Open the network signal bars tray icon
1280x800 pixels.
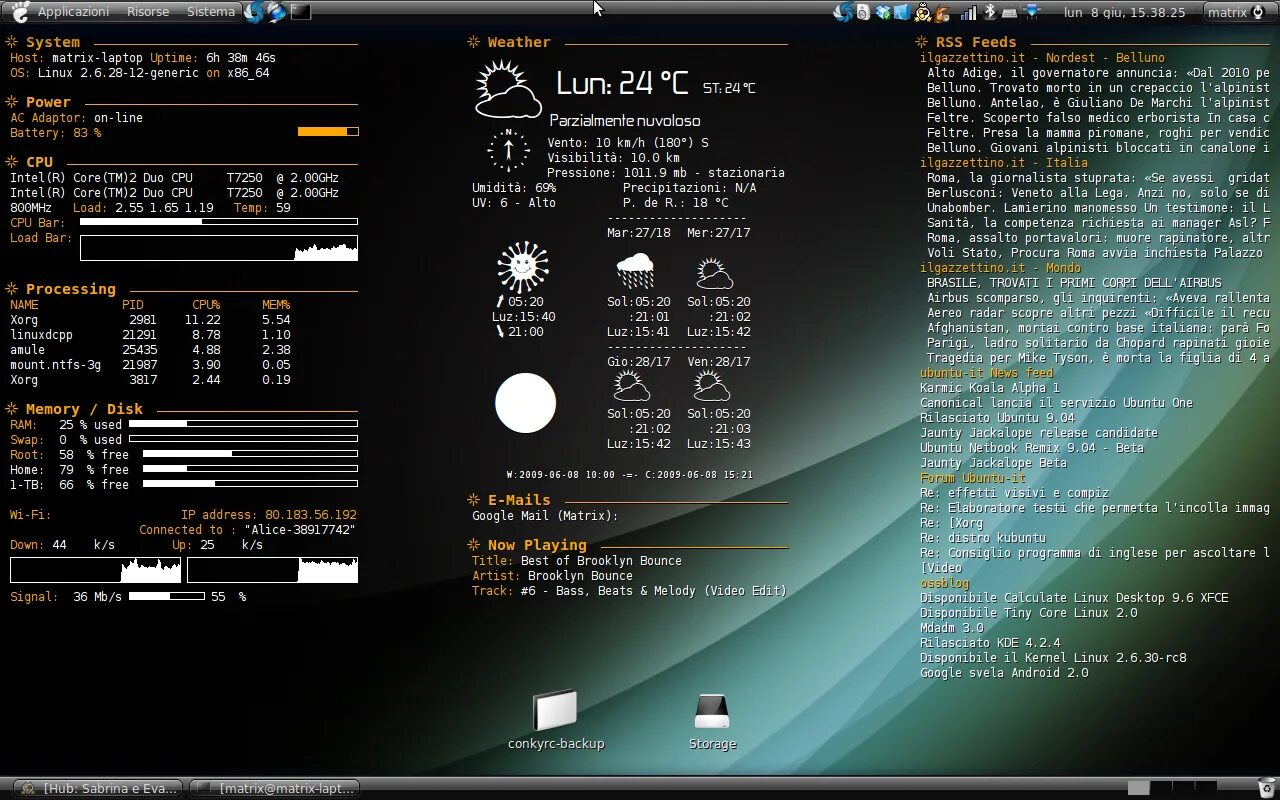click(968, 12)
